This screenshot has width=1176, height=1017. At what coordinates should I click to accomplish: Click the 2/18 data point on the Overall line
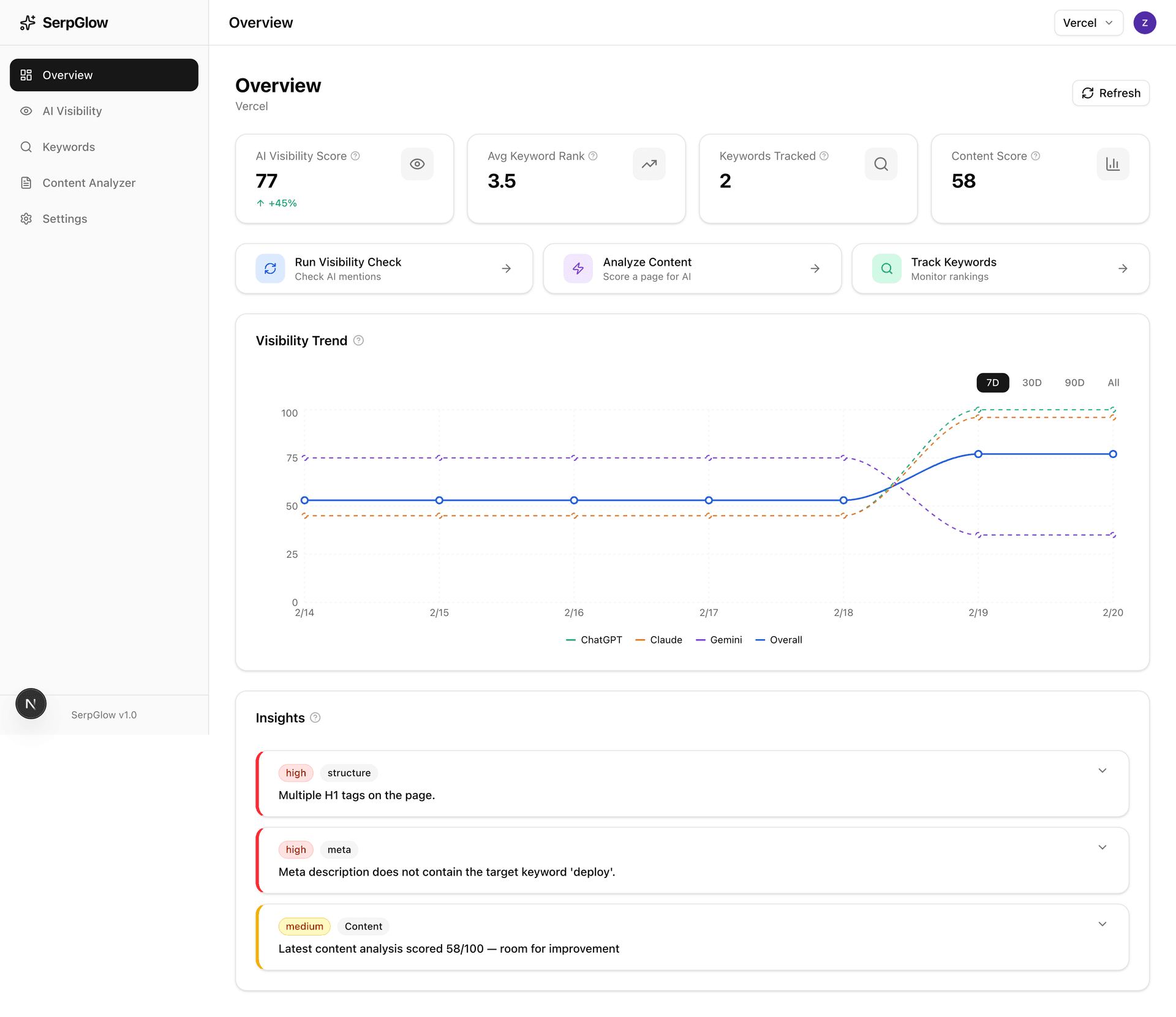[x=843, y=500]
